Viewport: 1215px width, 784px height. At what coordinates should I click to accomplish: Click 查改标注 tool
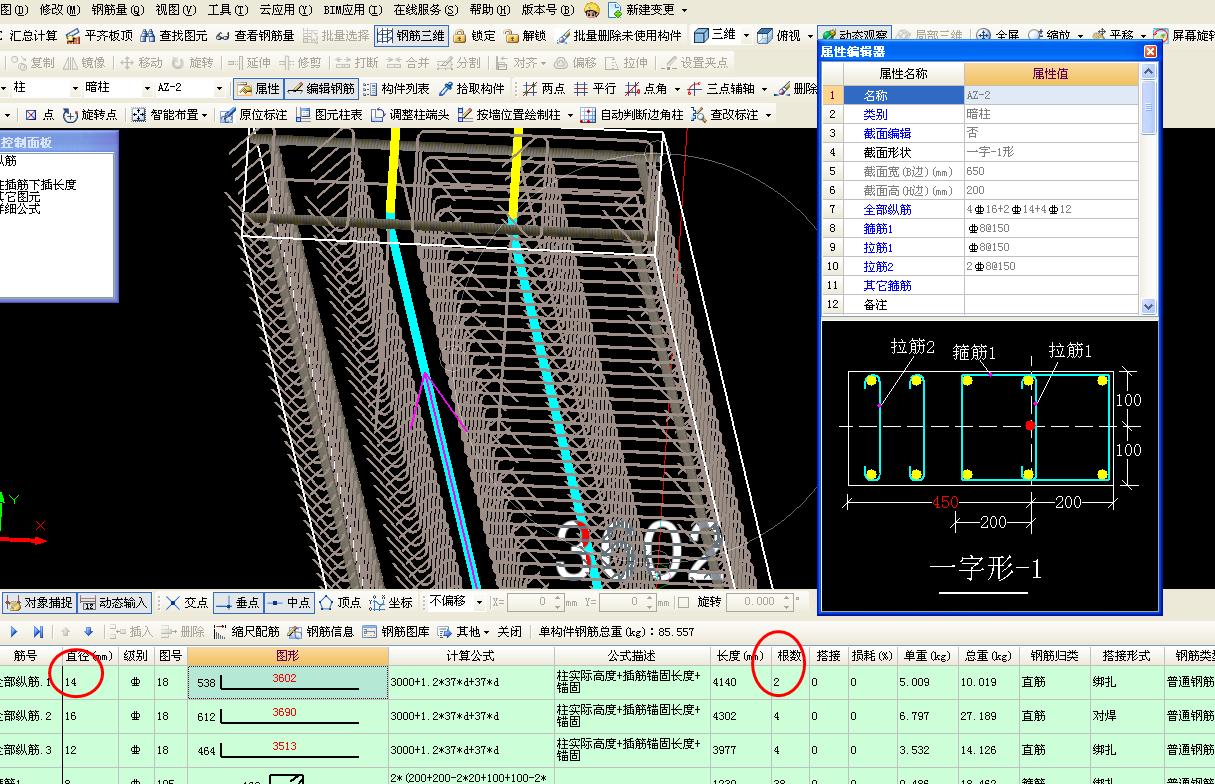click(725, 115)
